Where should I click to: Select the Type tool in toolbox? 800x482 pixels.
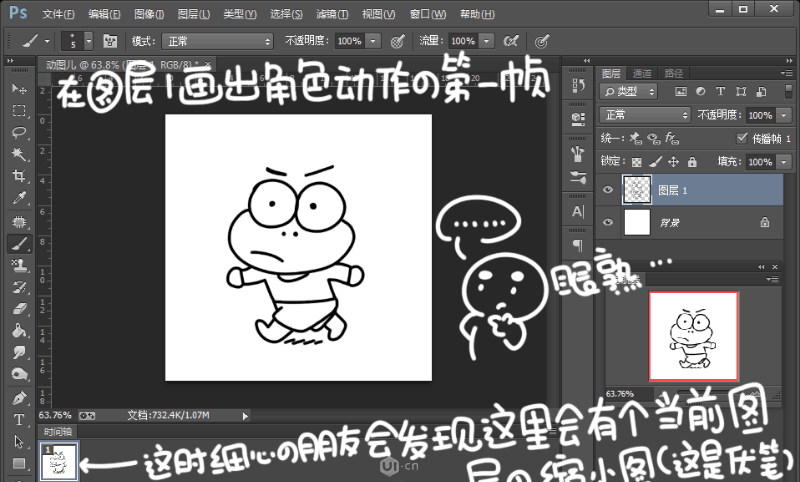(x=19, y=420)
